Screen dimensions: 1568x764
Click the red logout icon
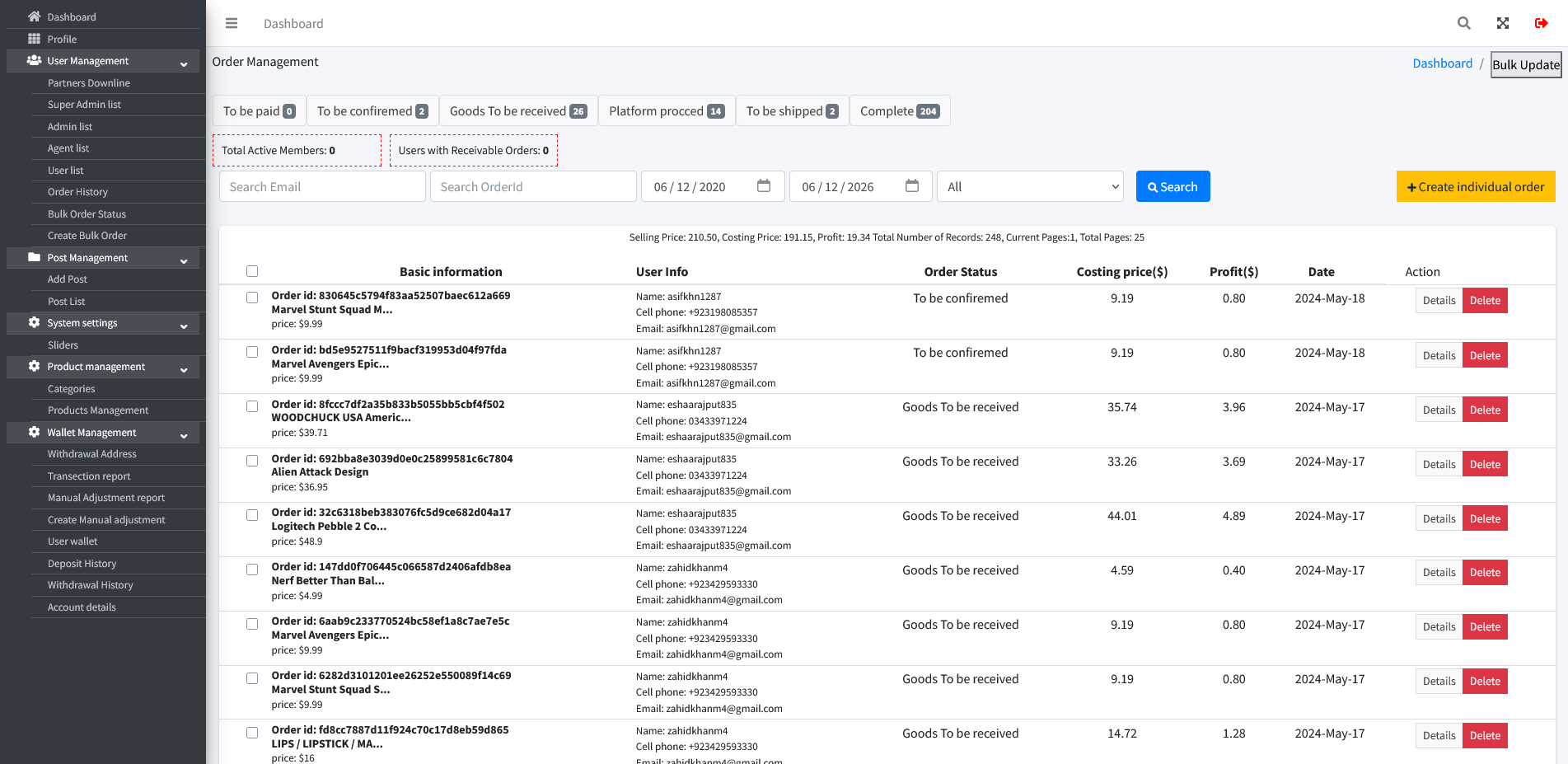point(1541,23)
